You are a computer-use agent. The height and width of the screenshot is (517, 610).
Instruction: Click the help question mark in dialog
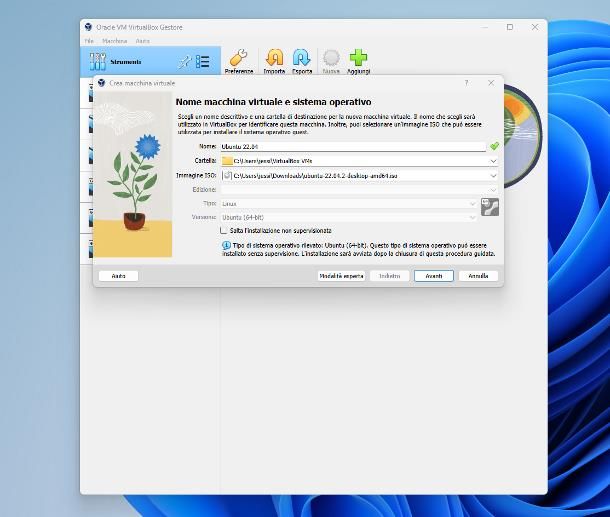[x=466, y=83]
